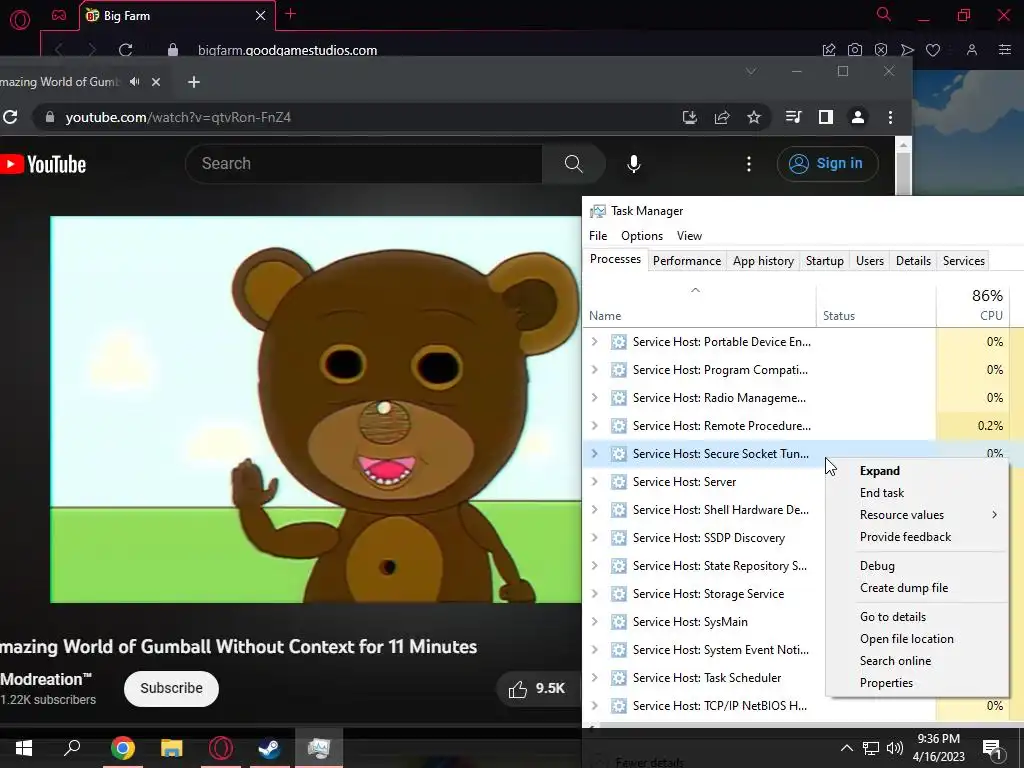1024x768 pixels.
Task: Expand Service Host: Portable Device row
Action: [x=594, y=342]
